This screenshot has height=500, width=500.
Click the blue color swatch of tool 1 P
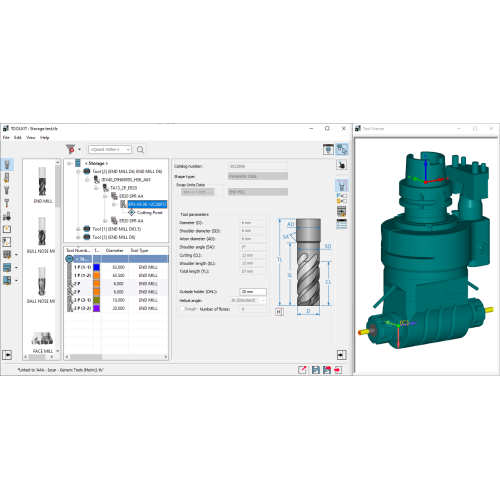(97, 267)
